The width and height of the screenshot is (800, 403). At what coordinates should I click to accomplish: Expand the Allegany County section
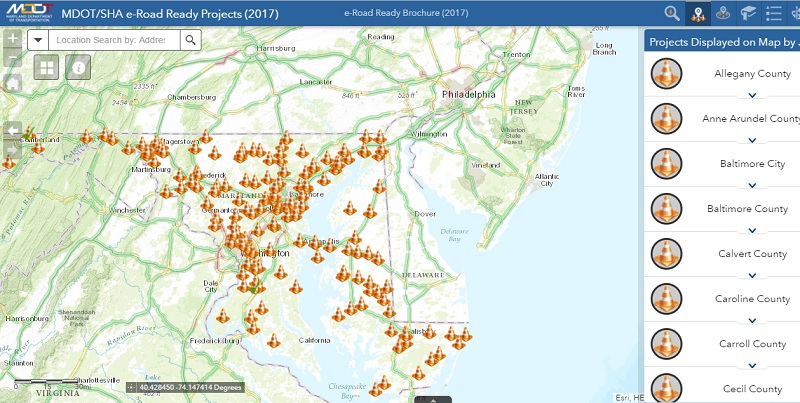[752, 95]
